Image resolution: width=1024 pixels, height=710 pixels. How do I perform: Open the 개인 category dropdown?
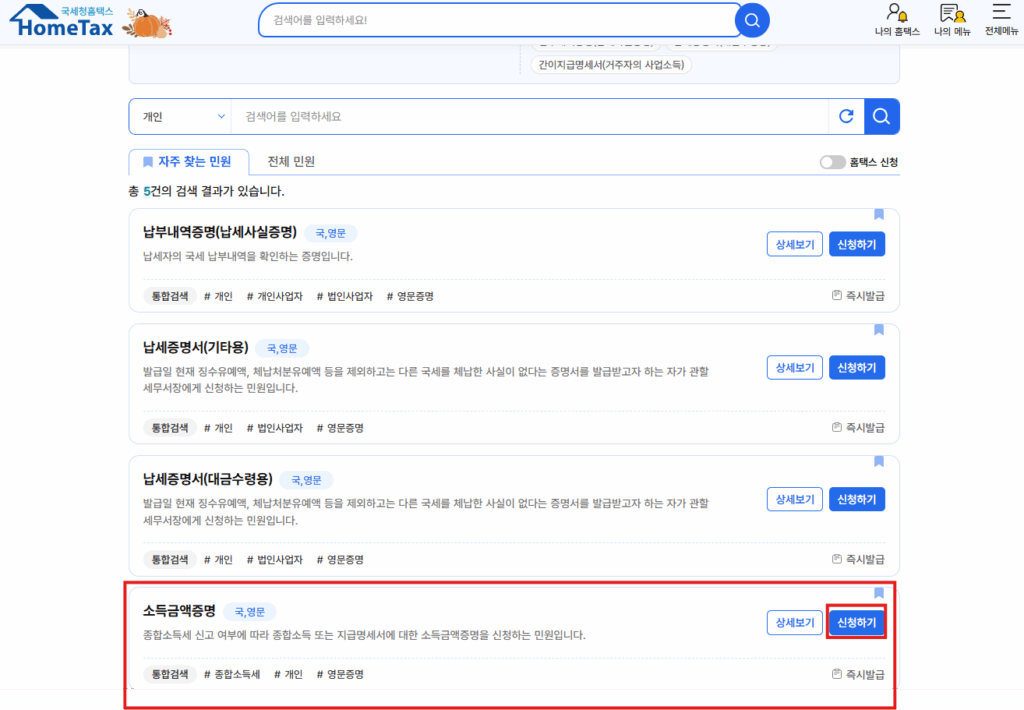180,116
